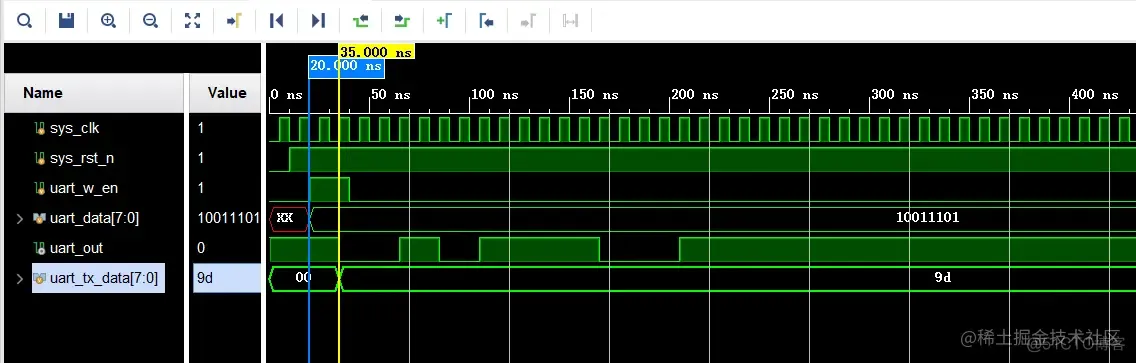Jump to the next transition
The height and width of the screenshot is (363, 1136).
[x=402, y=21]
